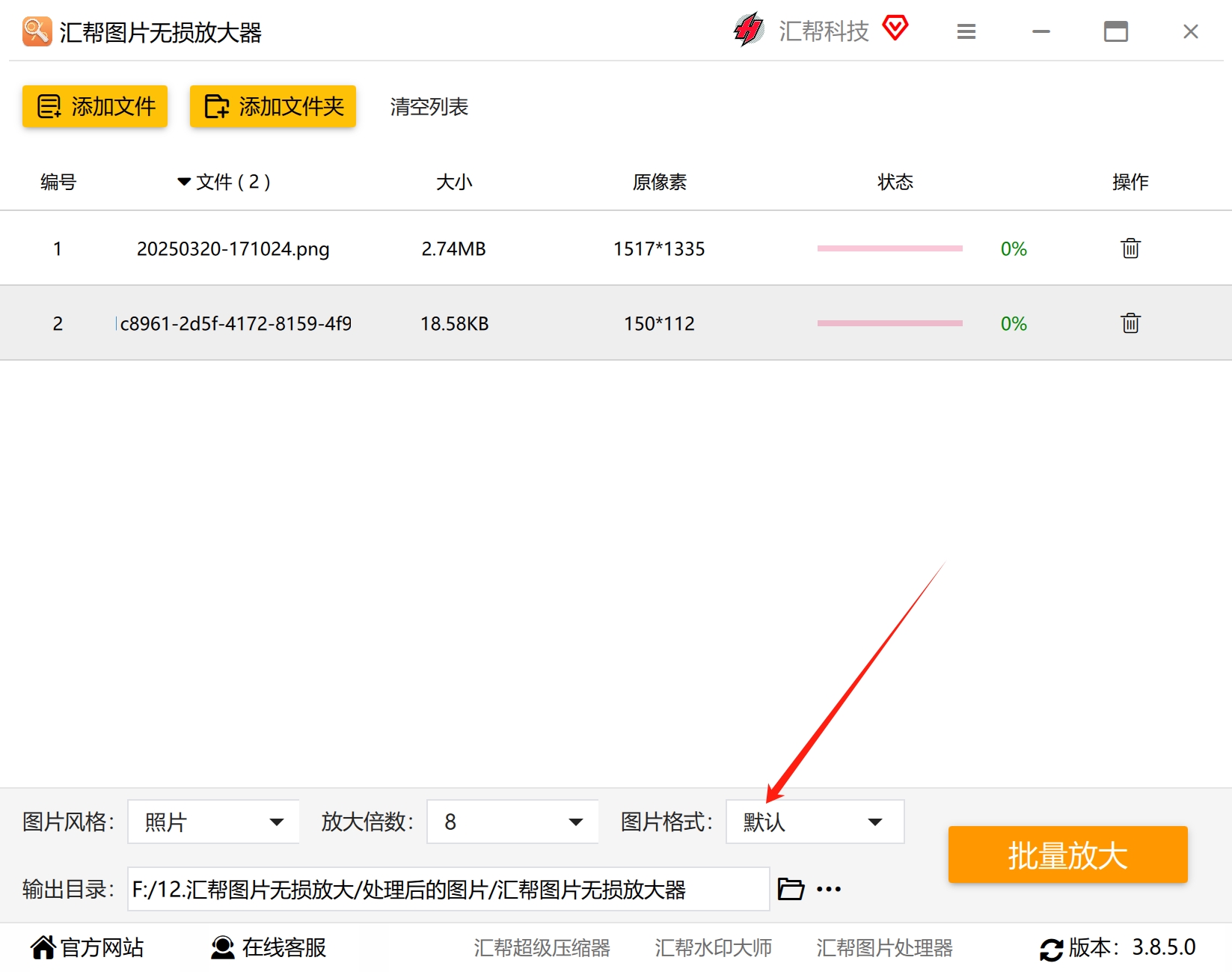This screenshot has height=972, width=1232.
Task: Click progress bar of row 2
Action: coord(890,323)
